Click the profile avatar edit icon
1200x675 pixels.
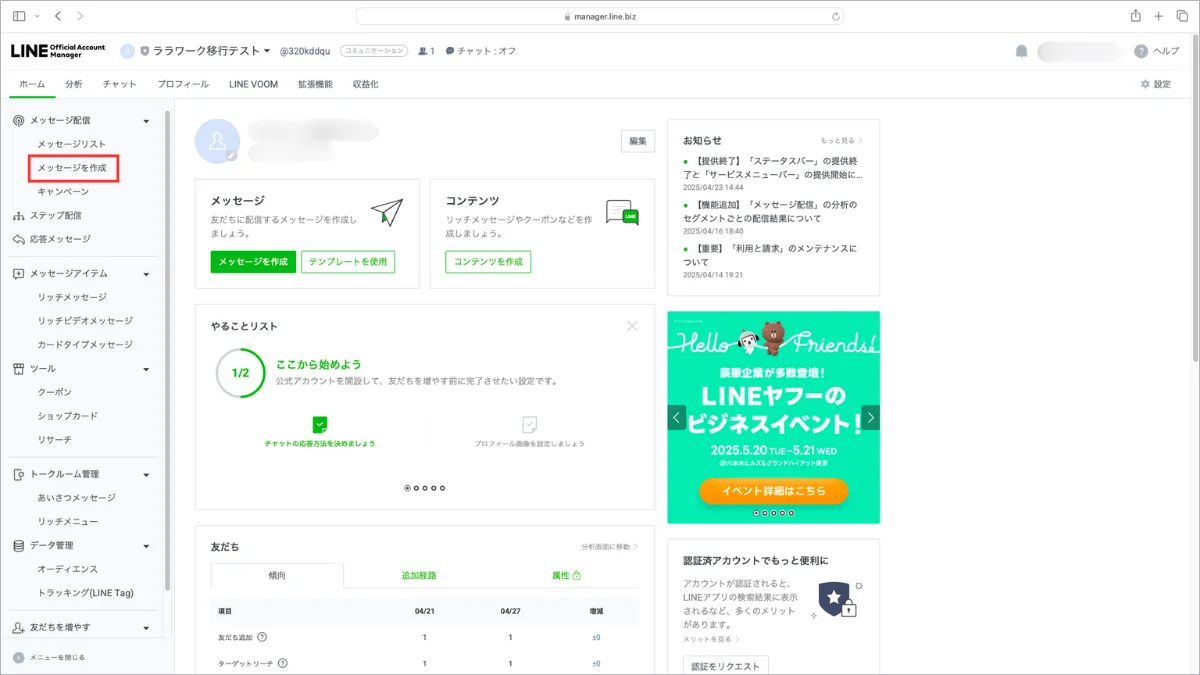pyautogui.click(x=232, y=155)
